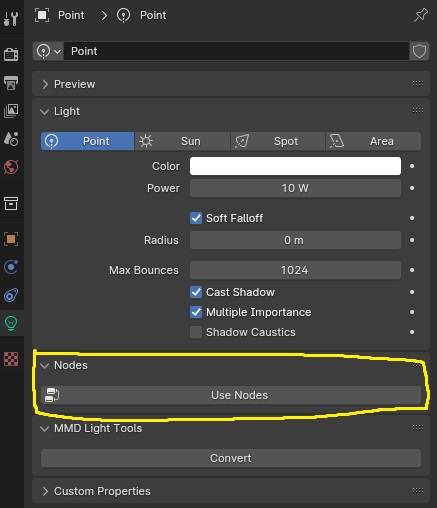437x508 pixels.
Task: Open the Output properties printer icon
Action: point(11,83)
